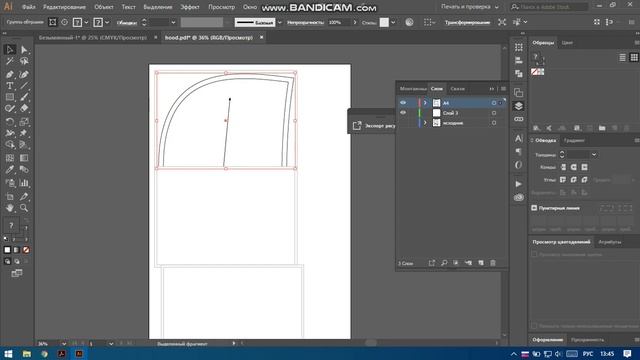Open the Links panel icon in dock

point(518,119)
